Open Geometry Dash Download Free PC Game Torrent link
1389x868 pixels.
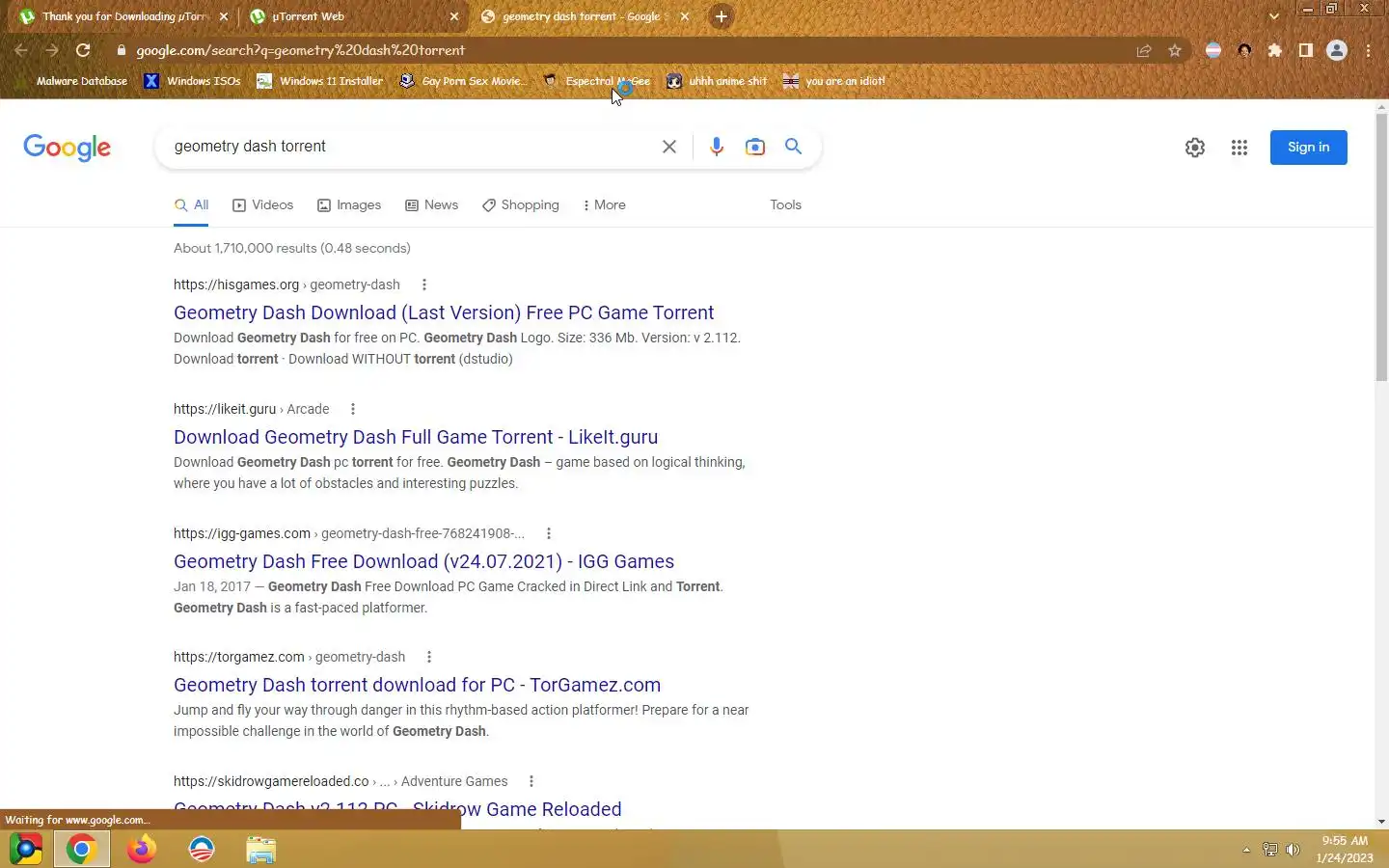444,312
